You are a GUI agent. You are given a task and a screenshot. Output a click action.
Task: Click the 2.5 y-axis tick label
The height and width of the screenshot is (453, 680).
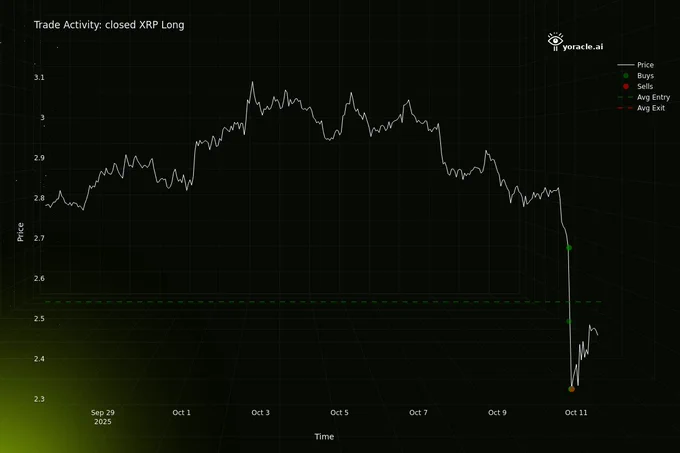39,319
